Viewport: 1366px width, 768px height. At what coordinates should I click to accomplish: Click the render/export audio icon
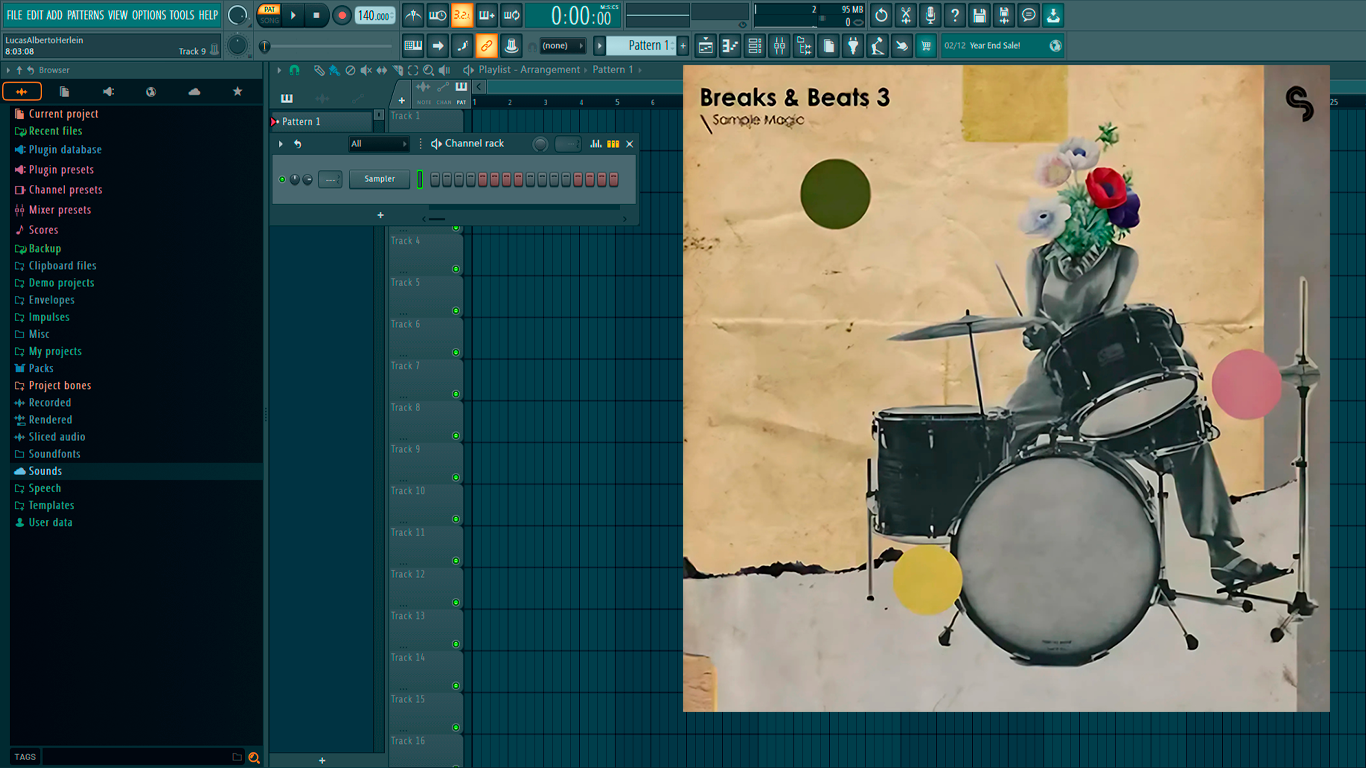1004,15
